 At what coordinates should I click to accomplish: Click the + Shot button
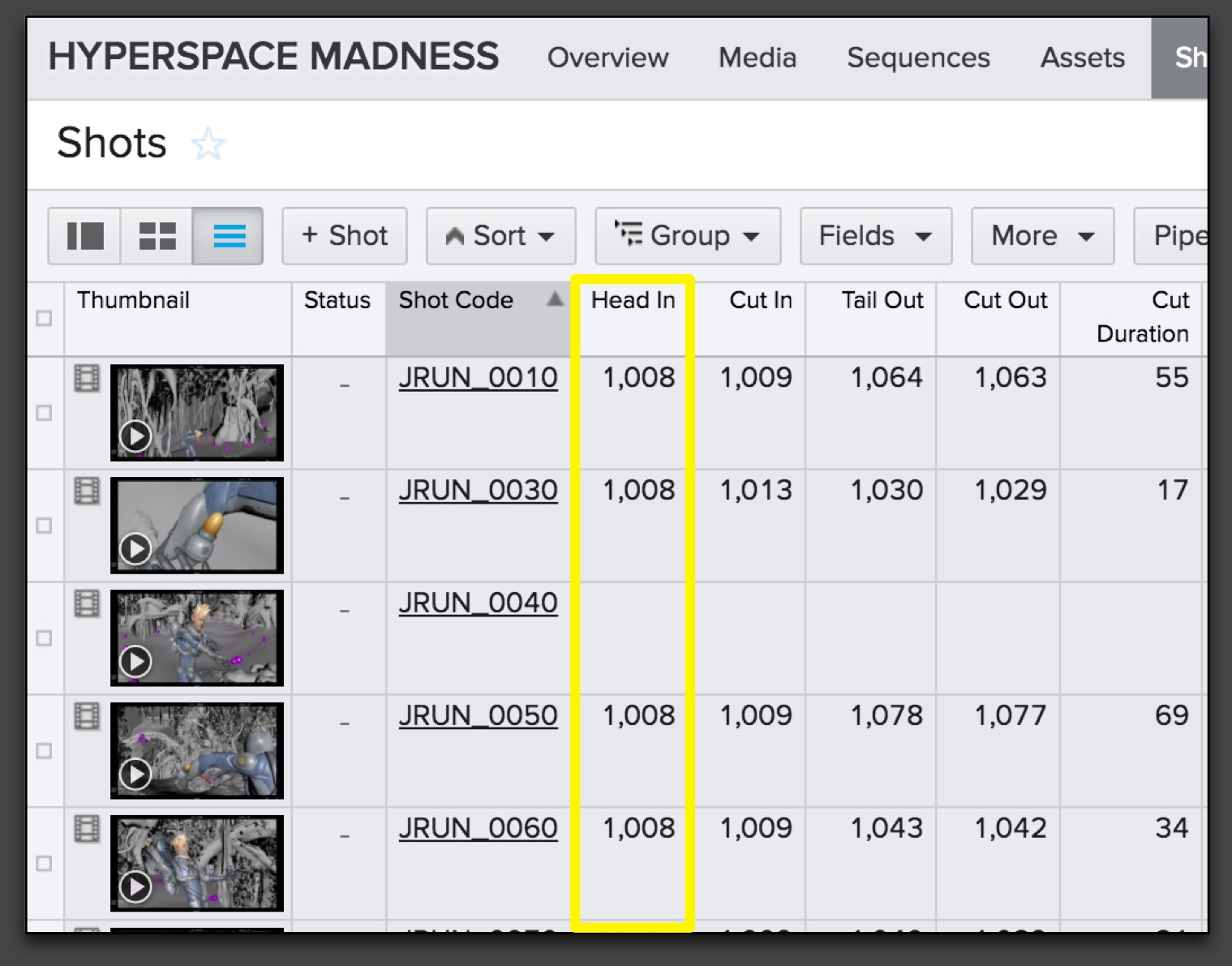coord(344,236)
